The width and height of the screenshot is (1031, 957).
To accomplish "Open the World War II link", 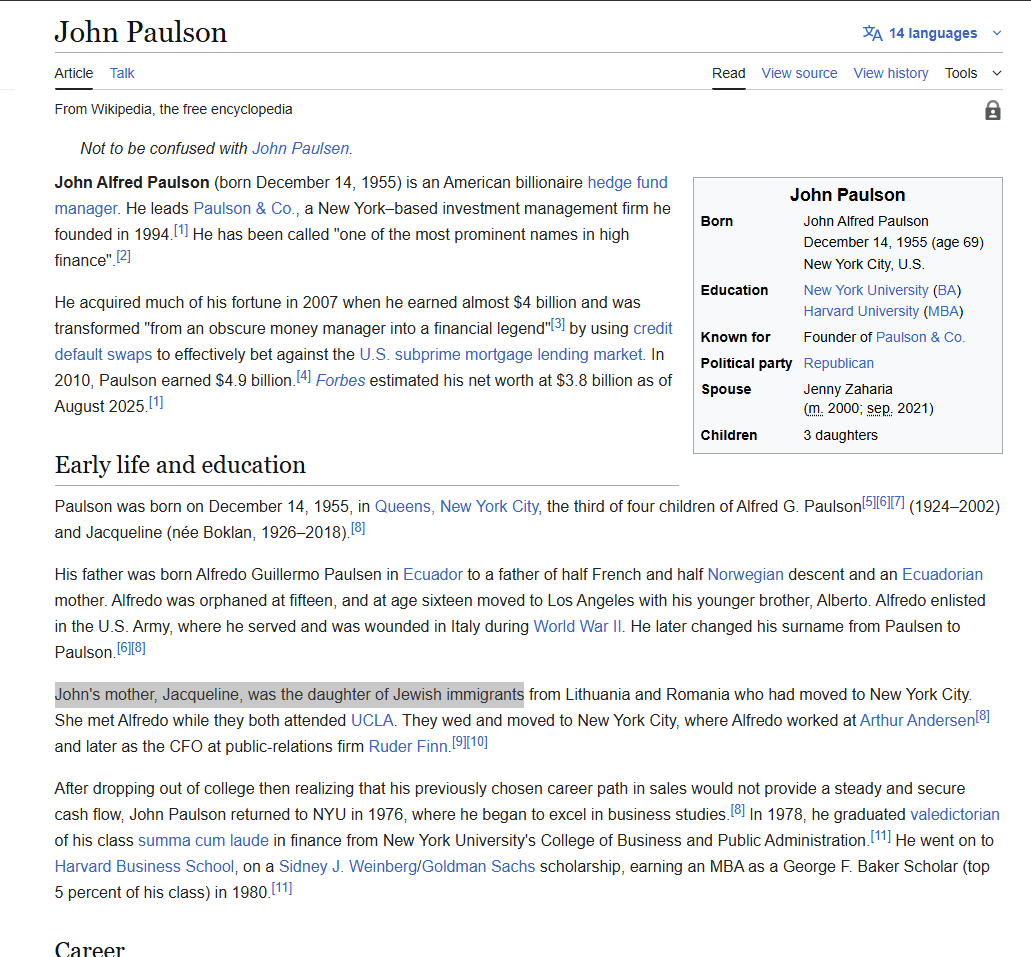I will point(577,626).
